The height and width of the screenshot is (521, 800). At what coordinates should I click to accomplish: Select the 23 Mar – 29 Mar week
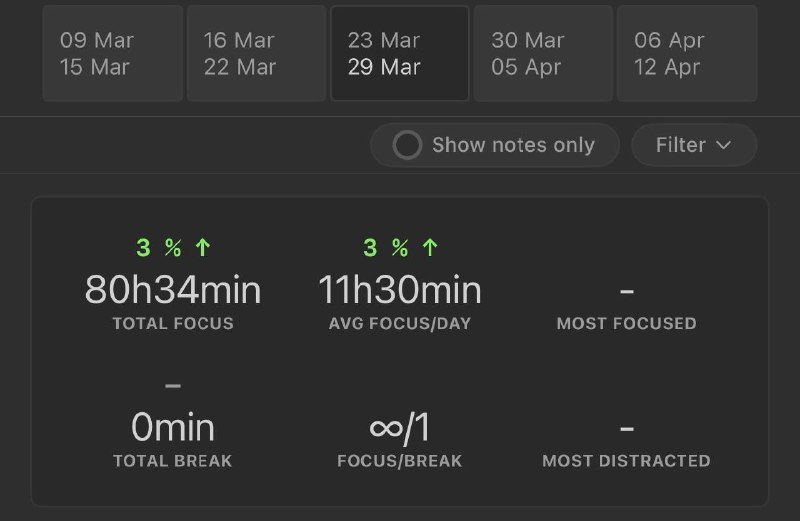(400, 54)
